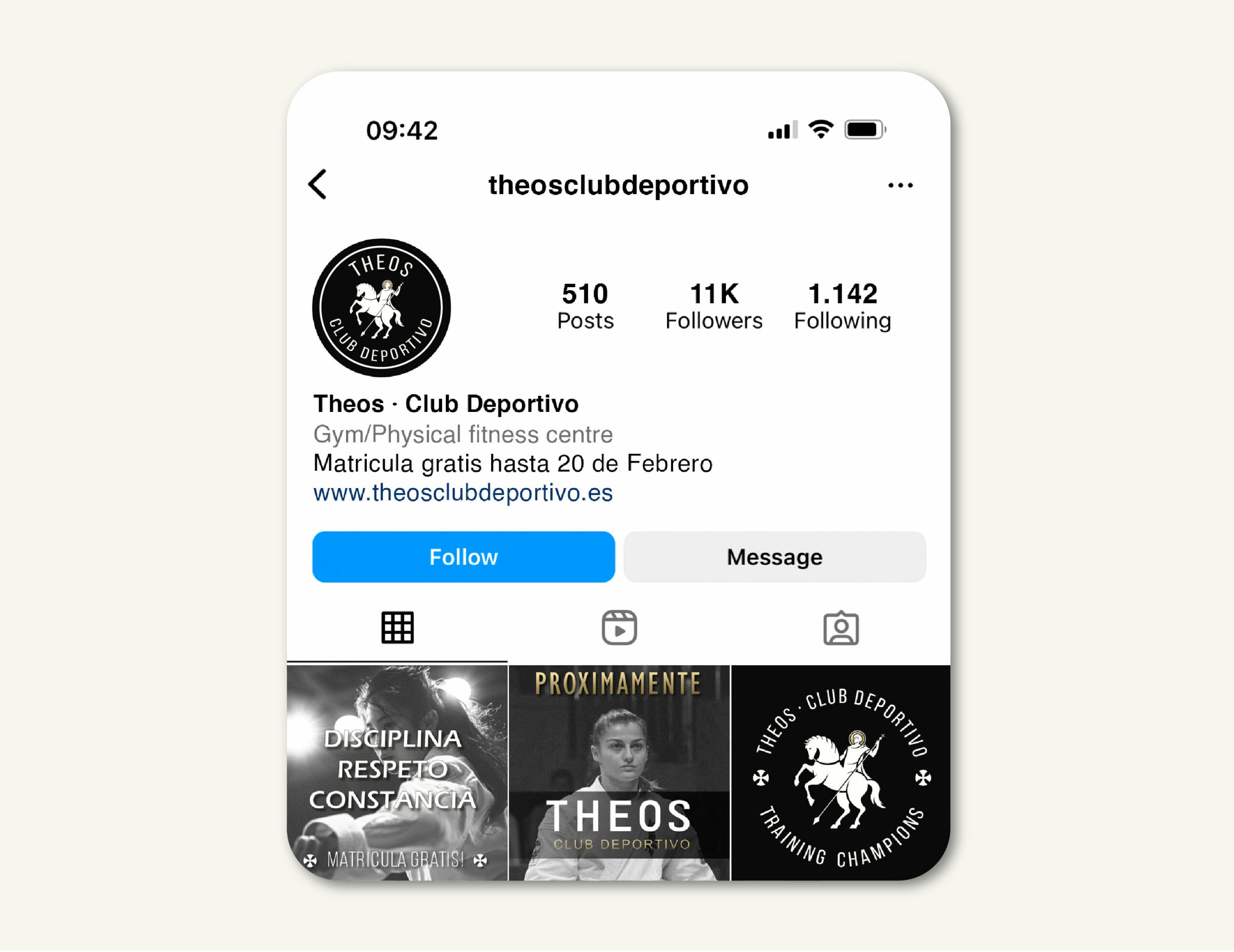Open the three-dot more options menu

coord(900,185)
